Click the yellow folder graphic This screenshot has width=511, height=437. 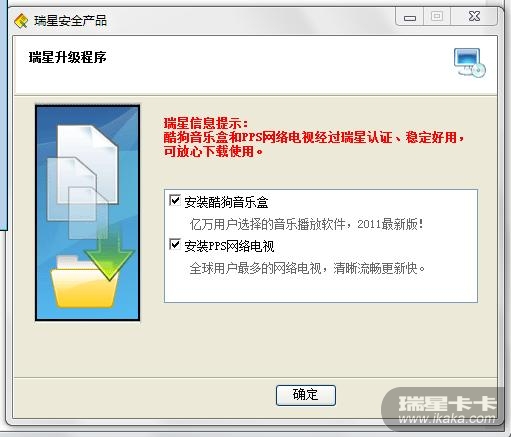click(x=84, y=282)
